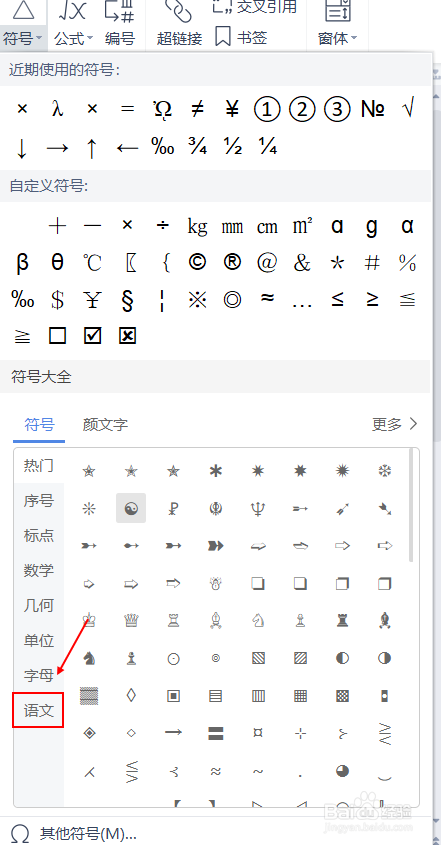Select the 字母 symbol category
This screenshot has width=441, height=845.
pyautogui.click(x=39, y=675)
